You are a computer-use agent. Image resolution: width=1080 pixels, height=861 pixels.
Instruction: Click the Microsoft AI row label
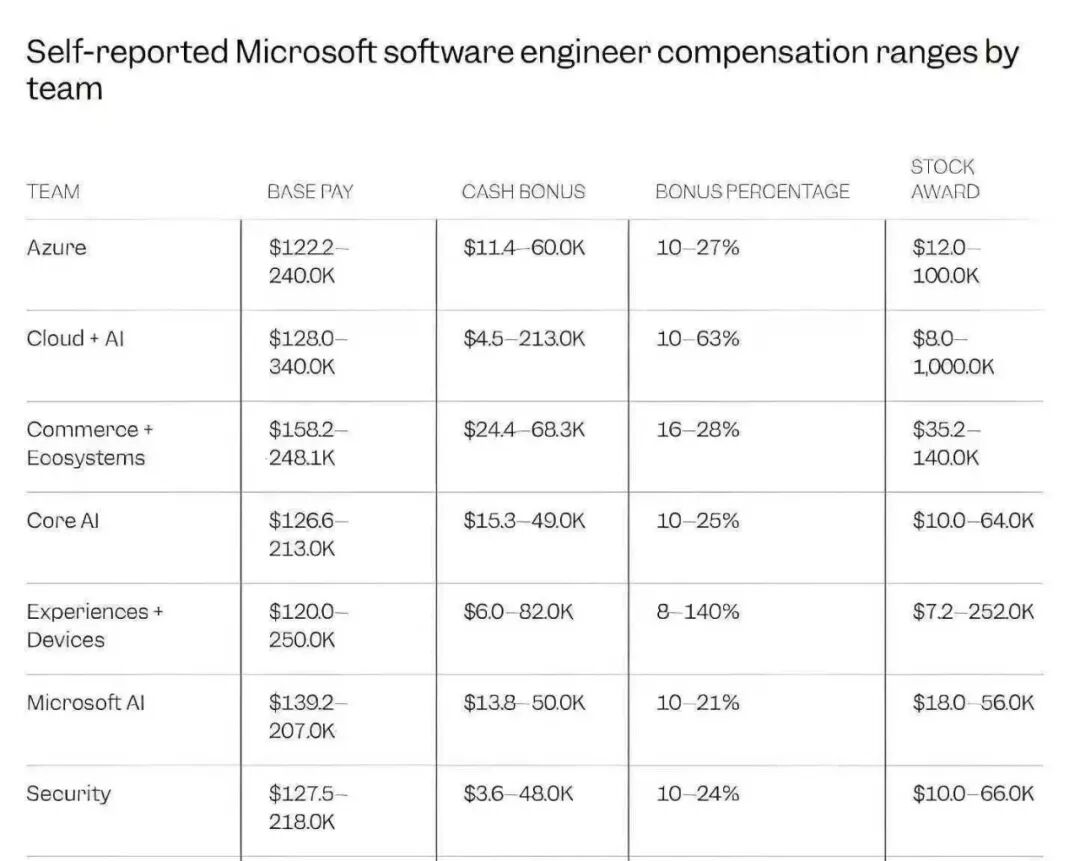pyautogui.click(x=85, y=702)
